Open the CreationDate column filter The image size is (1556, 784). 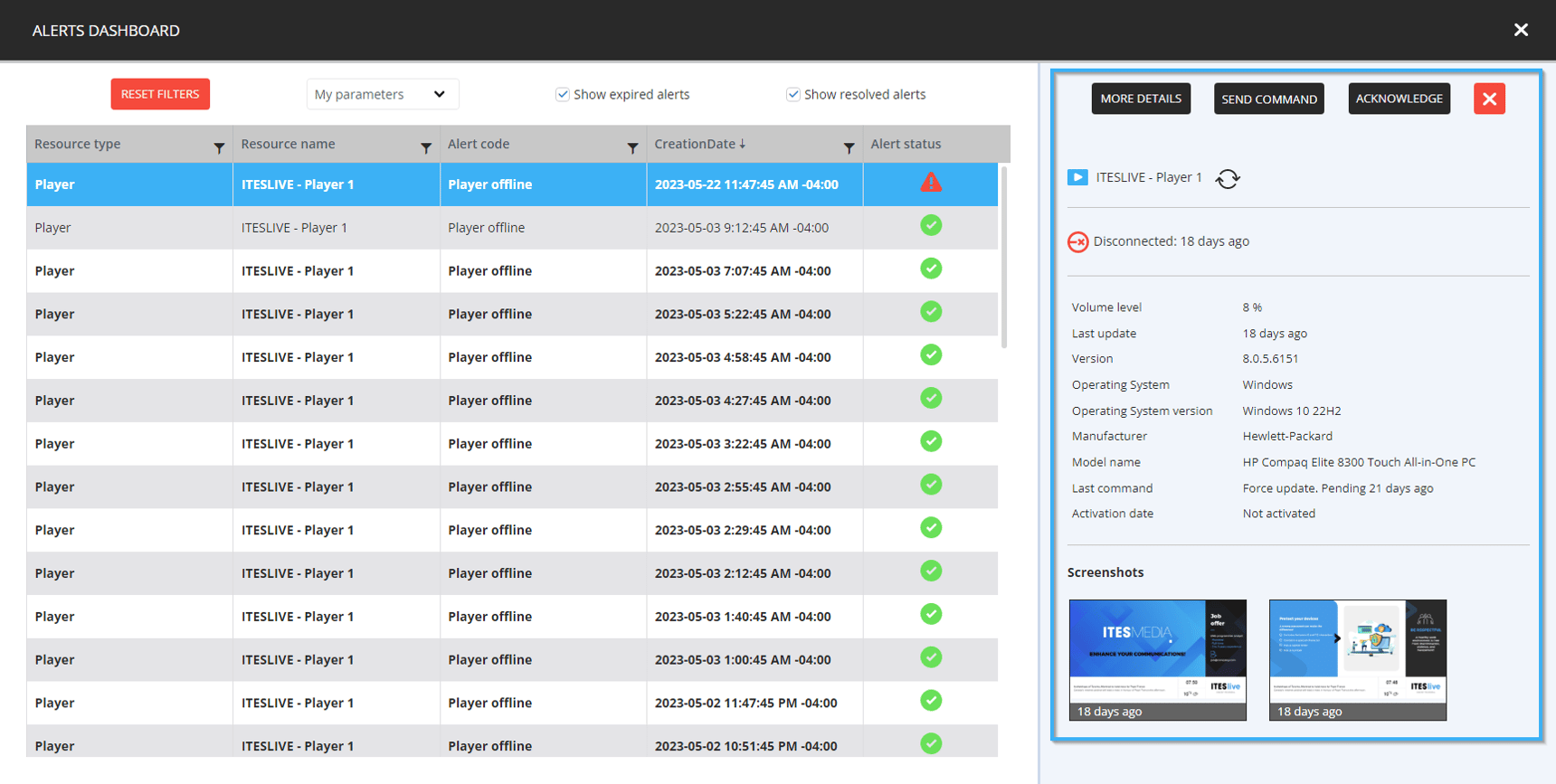click(849, 148)
